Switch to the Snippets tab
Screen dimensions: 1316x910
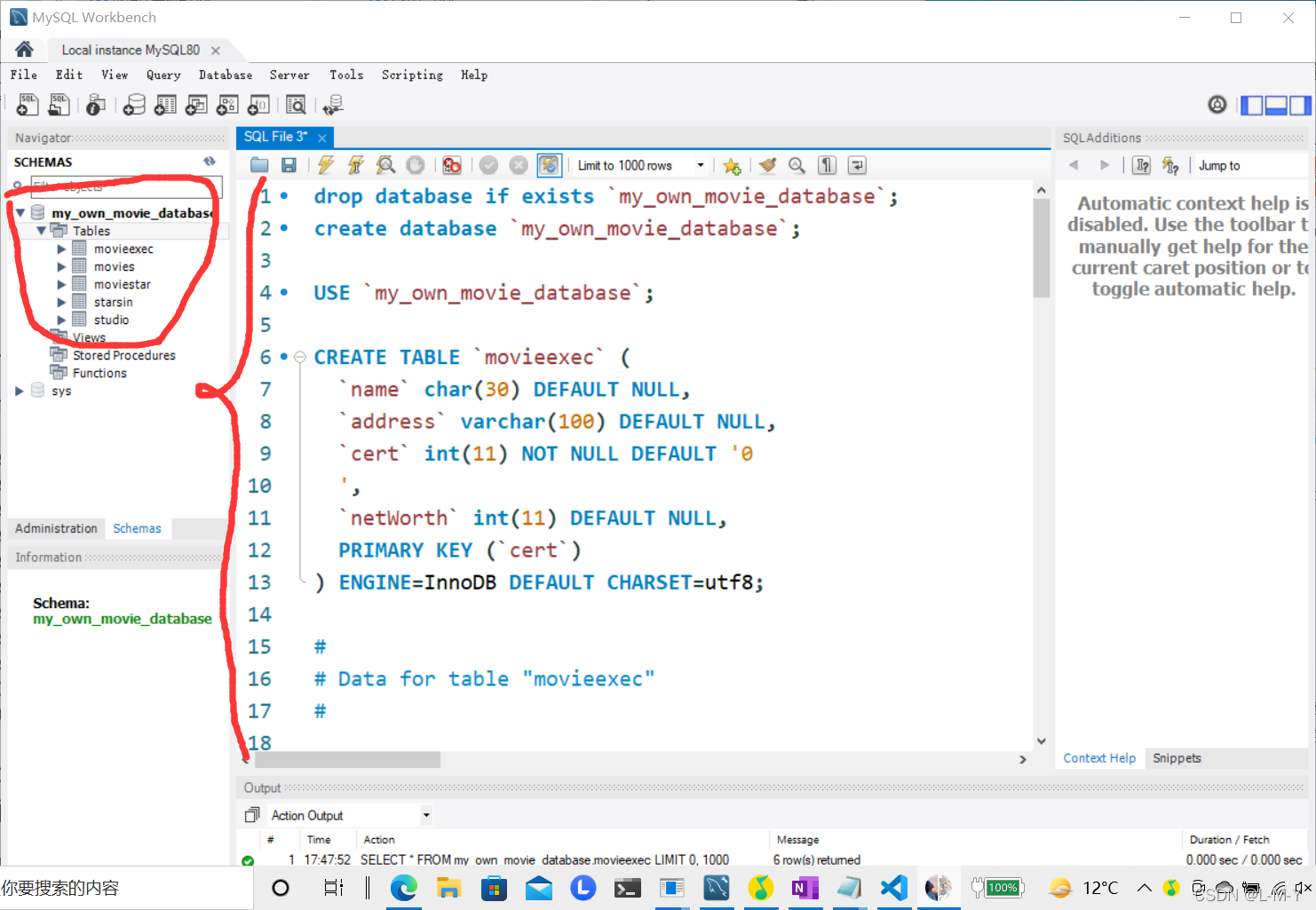coord(1177,758)
